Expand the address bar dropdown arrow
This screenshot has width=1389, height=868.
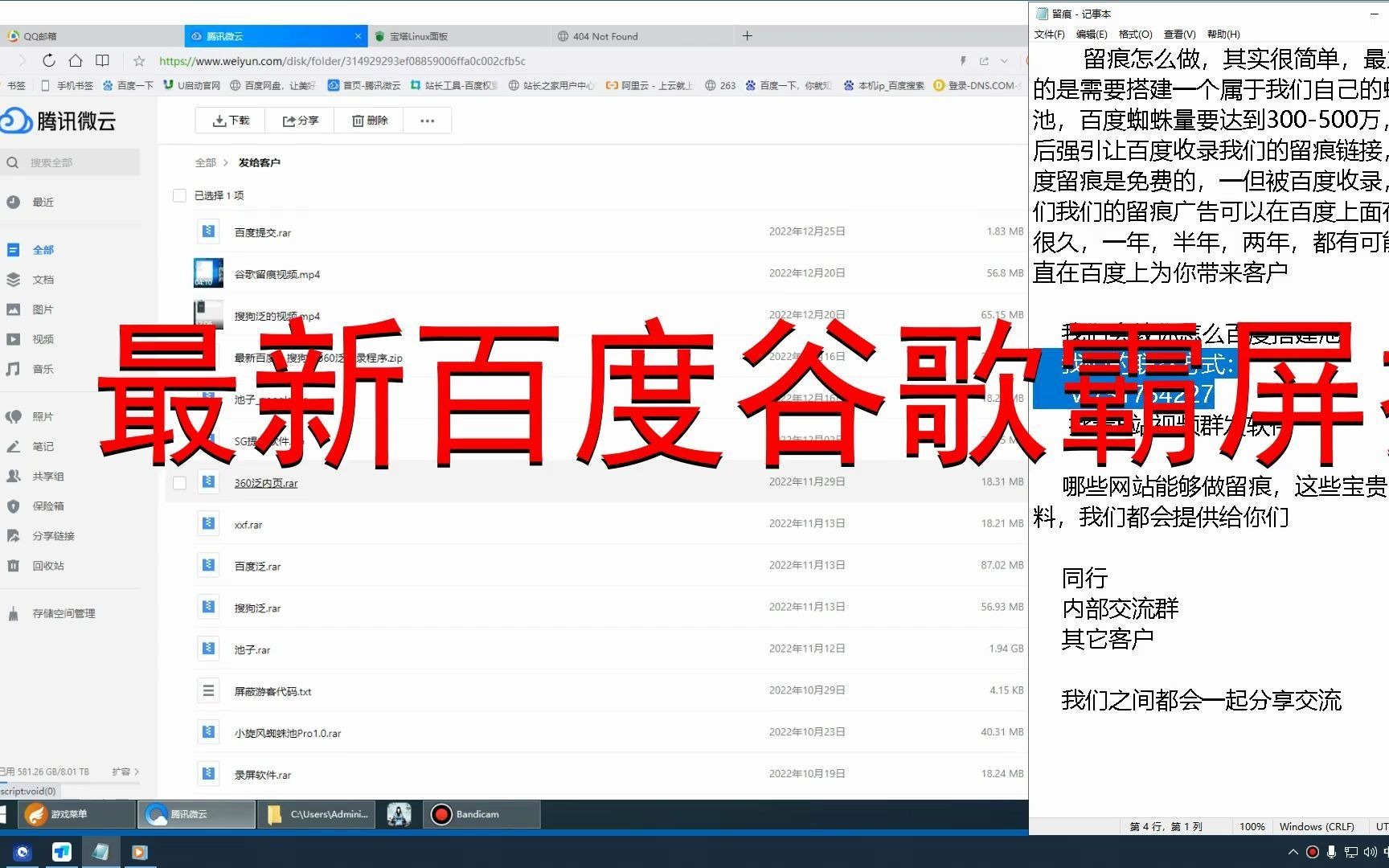click(x=1004, y=61)
